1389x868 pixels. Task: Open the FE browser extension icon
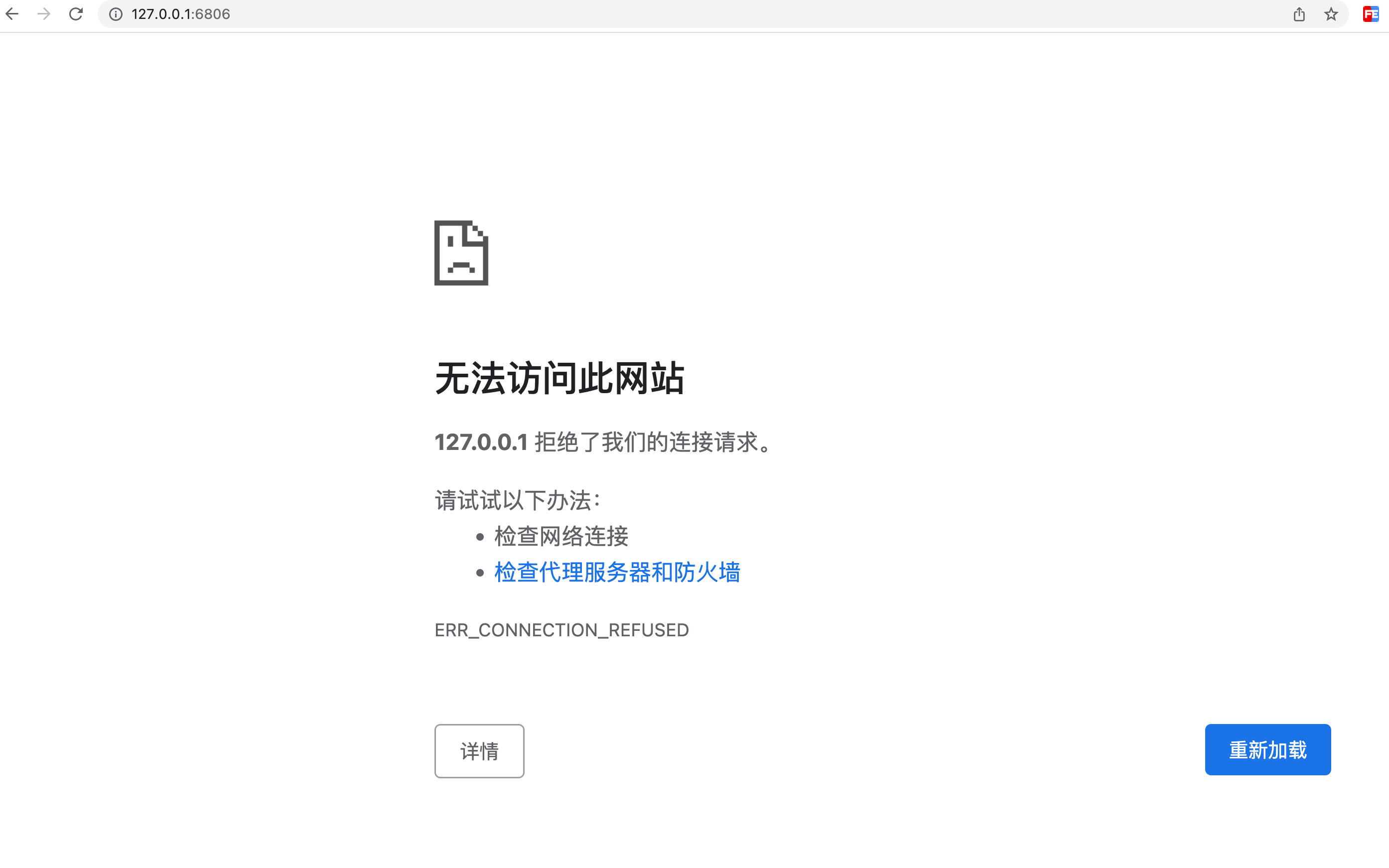tap(1371, 14)
